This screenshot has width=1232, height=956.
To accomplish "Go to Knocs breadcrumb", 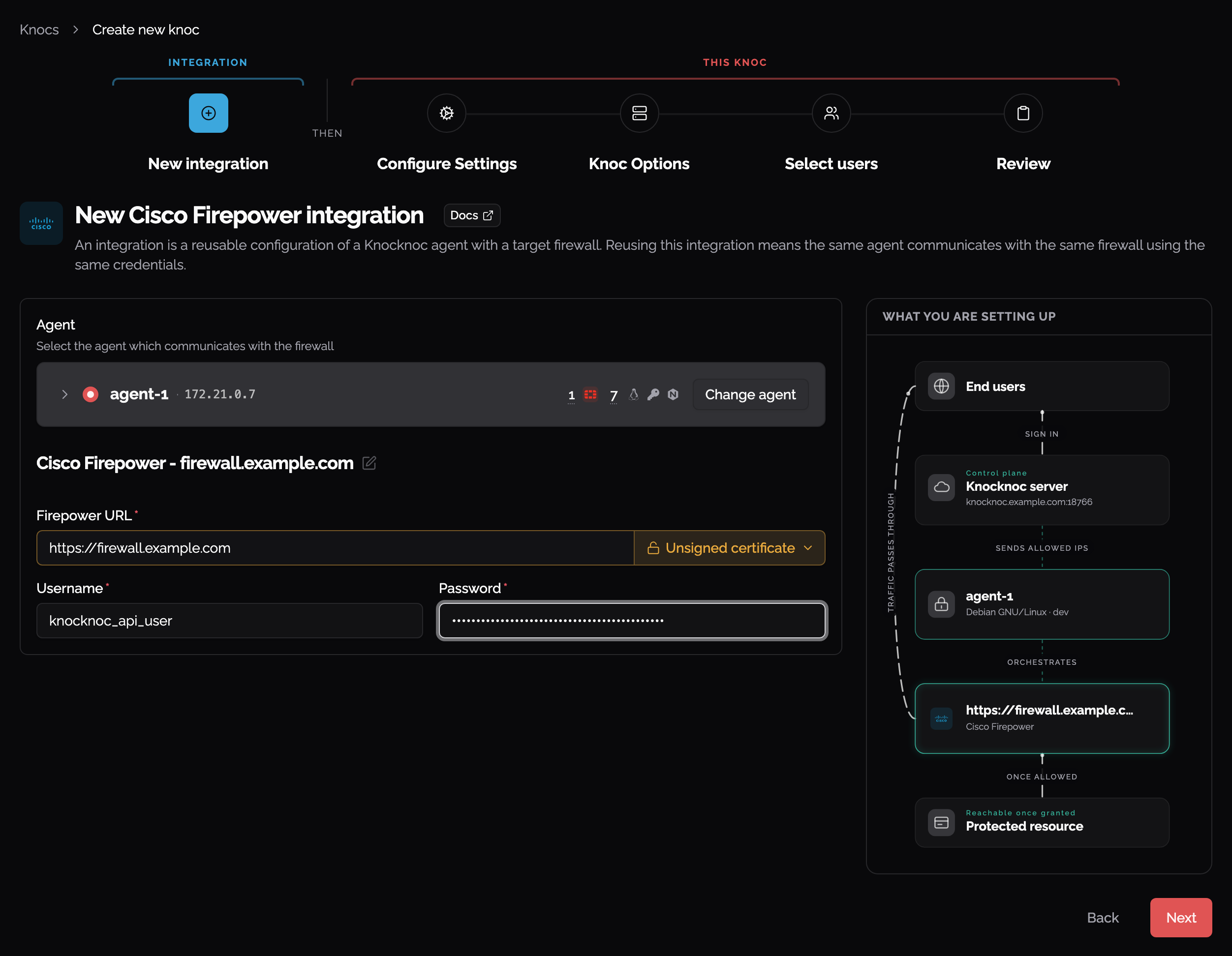I will 39,30.
